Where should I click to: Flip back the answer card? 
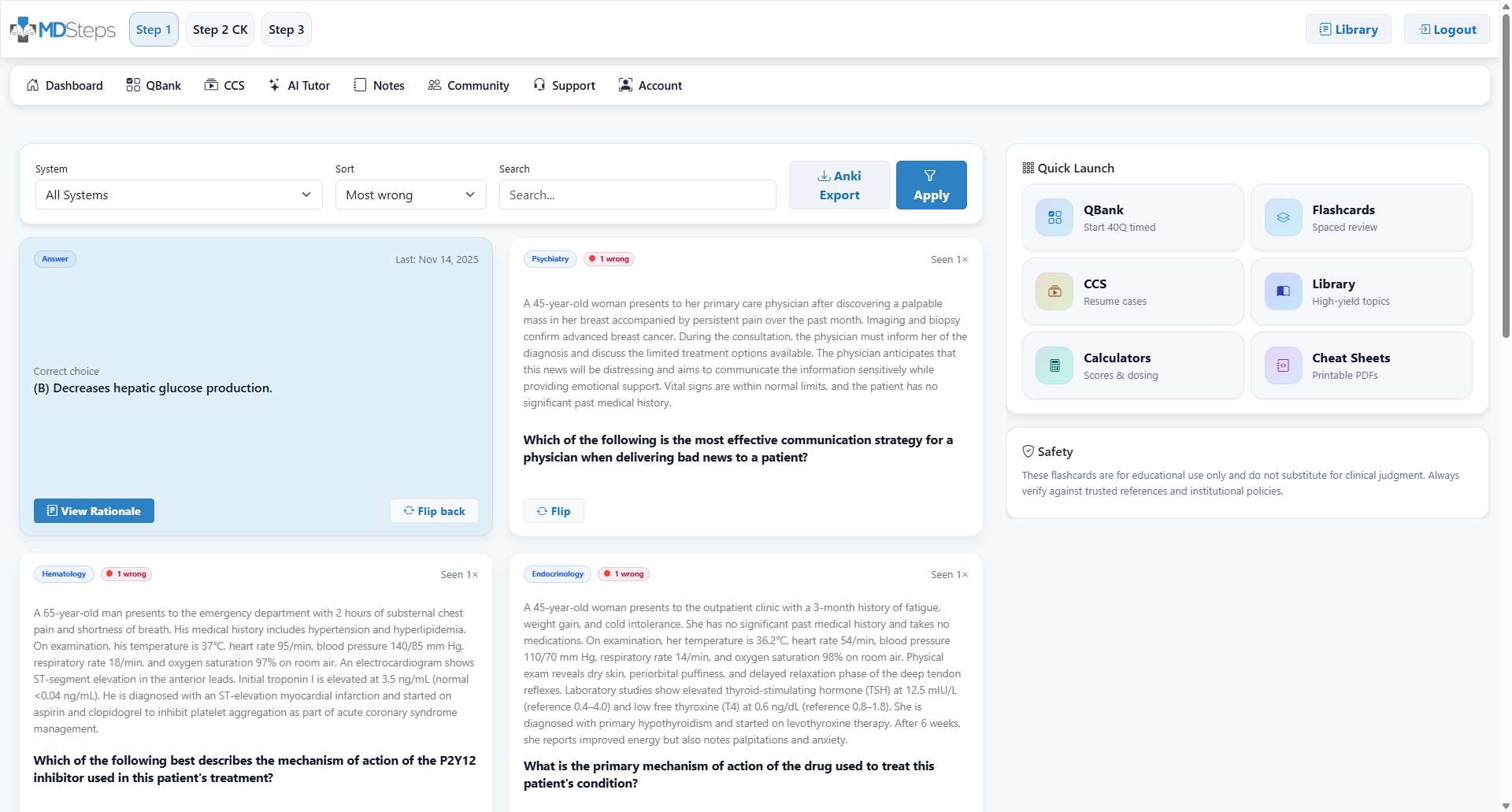pyautogui.click(x=434, y=511)
